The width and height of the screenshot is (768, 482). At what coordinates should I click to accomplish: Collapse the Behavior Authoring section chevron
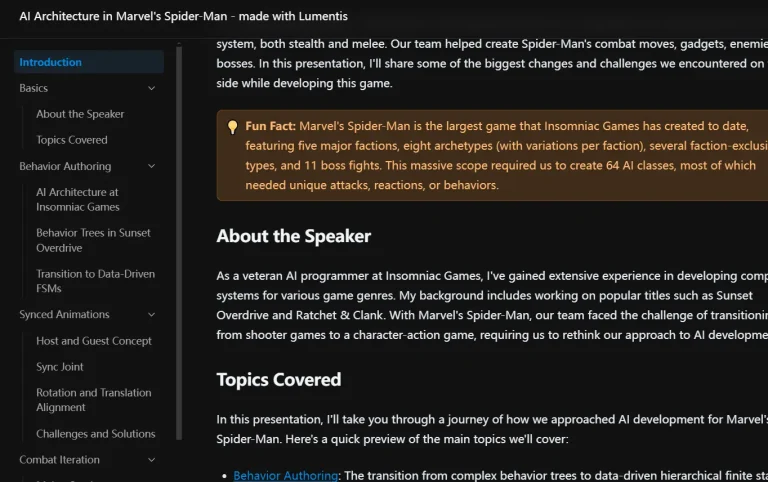(152, 166)
